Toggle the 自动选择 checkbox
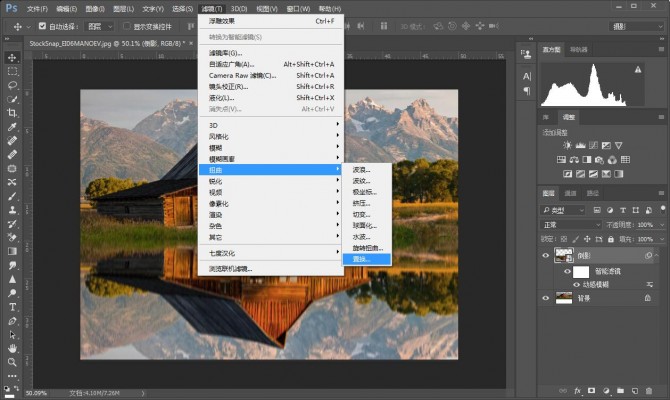 pyautogui.click(x=41, y=26)
